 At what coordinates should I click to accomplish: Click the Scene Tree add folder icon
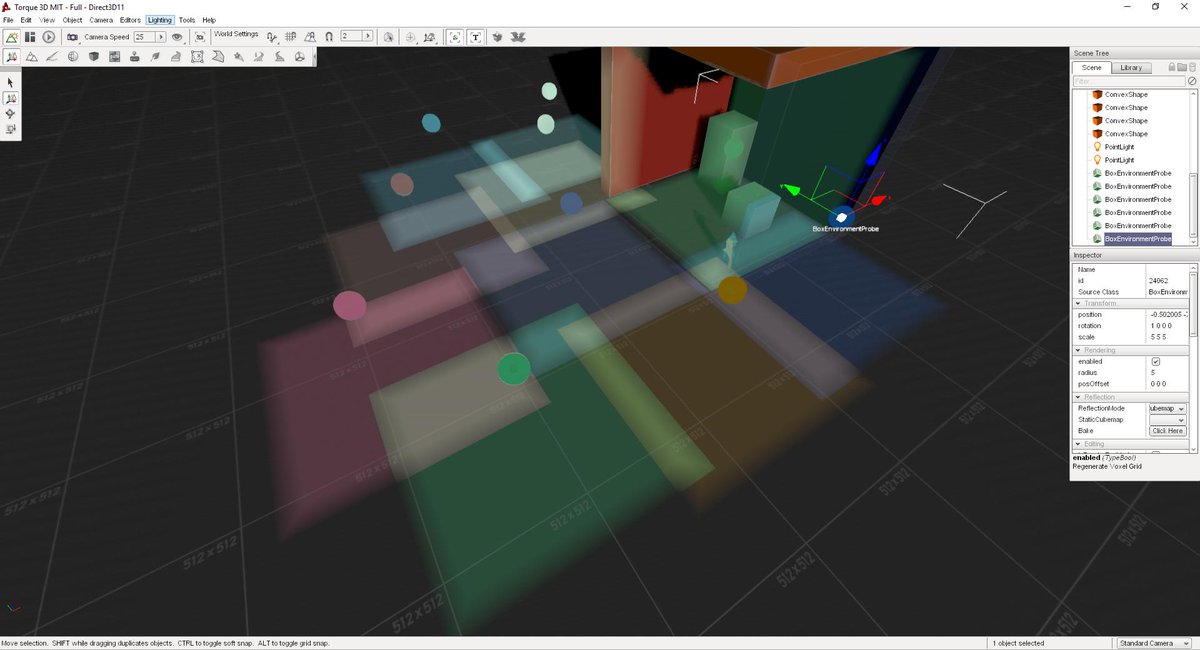[1182, 67]
